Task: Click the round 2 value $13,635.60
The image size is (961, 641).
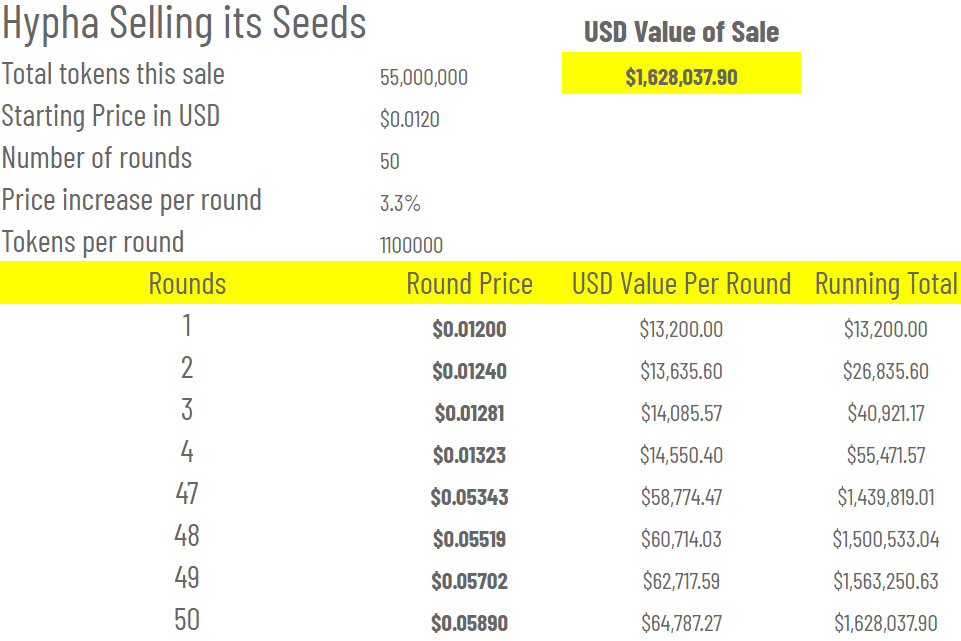Action: tap(681, 371)
